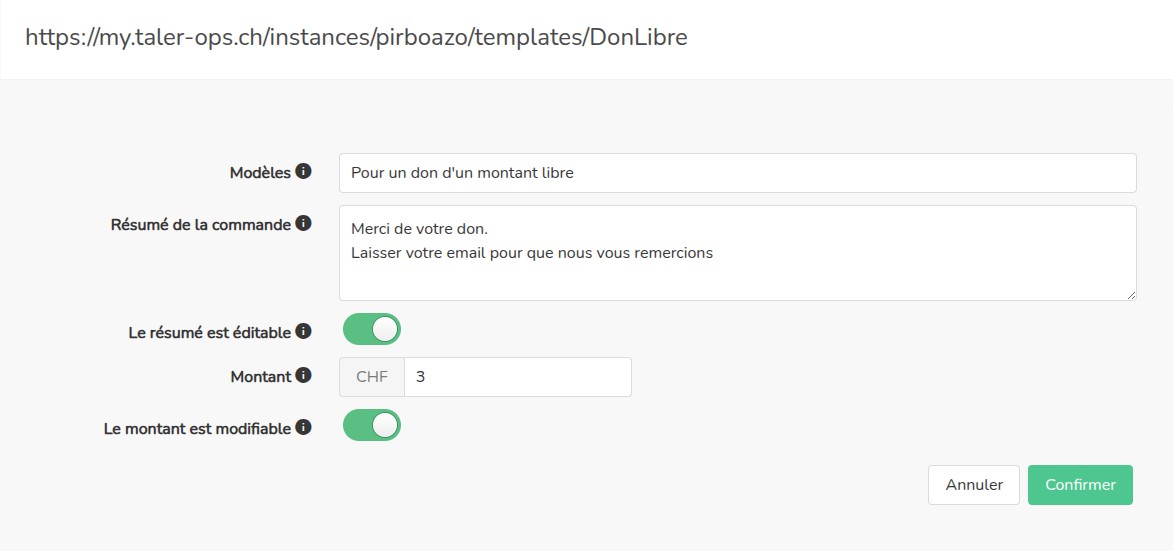This screenshot has width=1173, height=551.
Task: Click the Montant field label
Action: pos(260,377)
